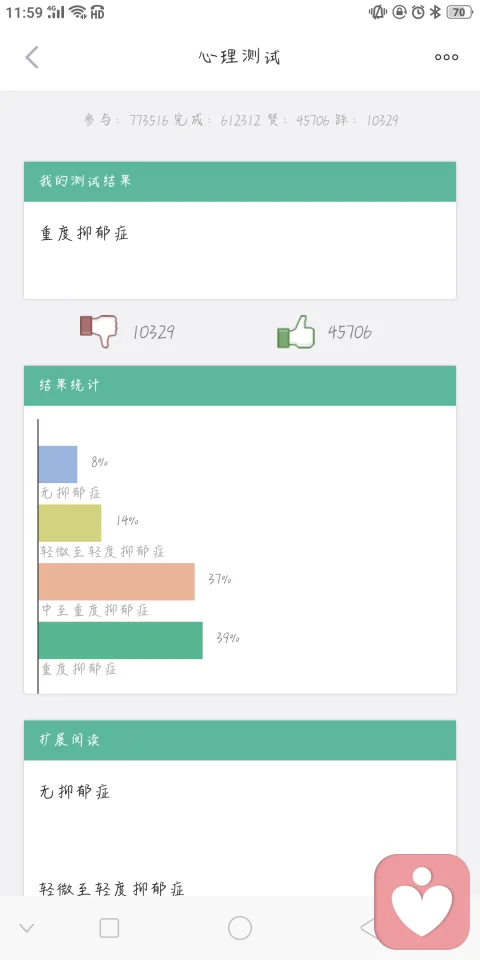
Task: Open the pink heart floating app icon
Action: 422,901
